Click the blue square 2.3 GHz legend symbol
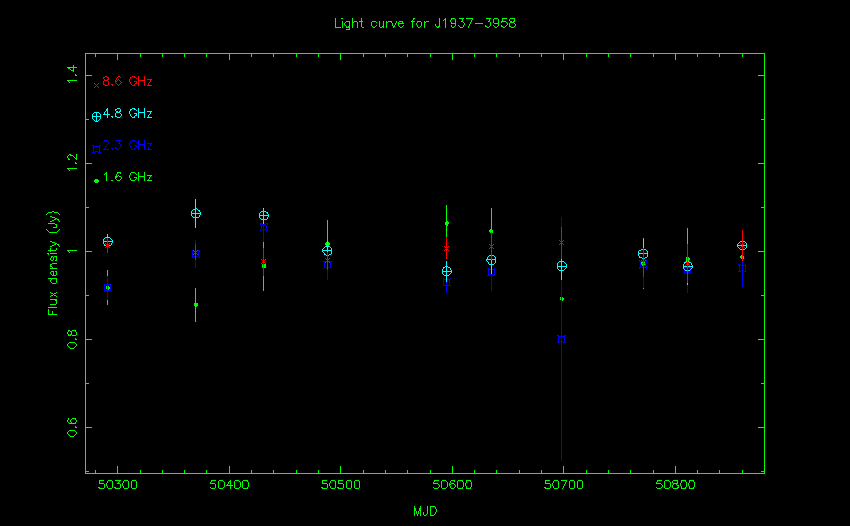This screenshot has height=526, width=850. [x=96, y=149]
